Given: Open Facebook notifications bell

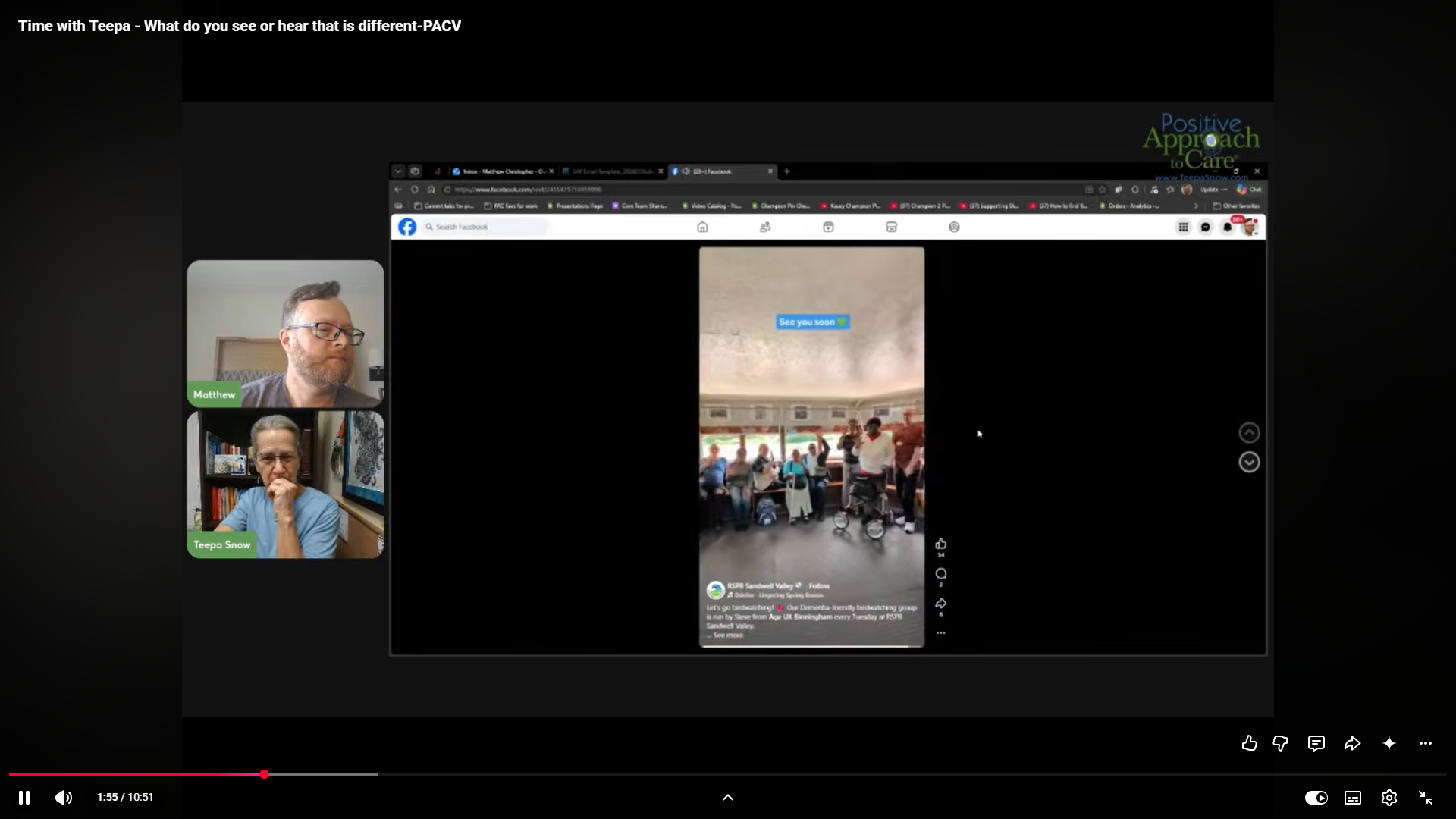Looking at the screenshot, I should pos(1228,227).
